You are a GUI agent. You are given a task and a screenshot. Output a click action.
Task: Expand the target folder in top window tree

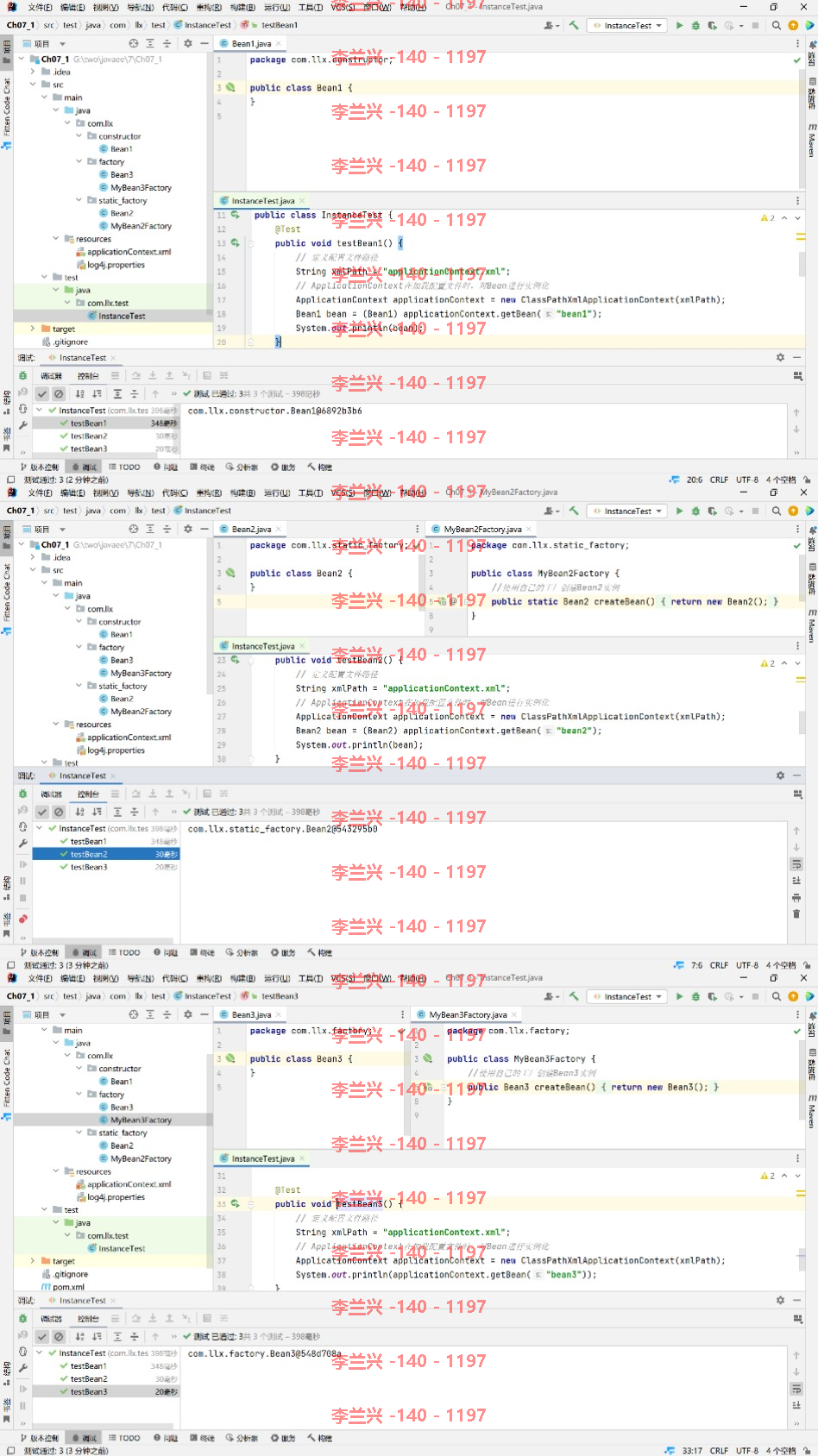click(33, 329)
